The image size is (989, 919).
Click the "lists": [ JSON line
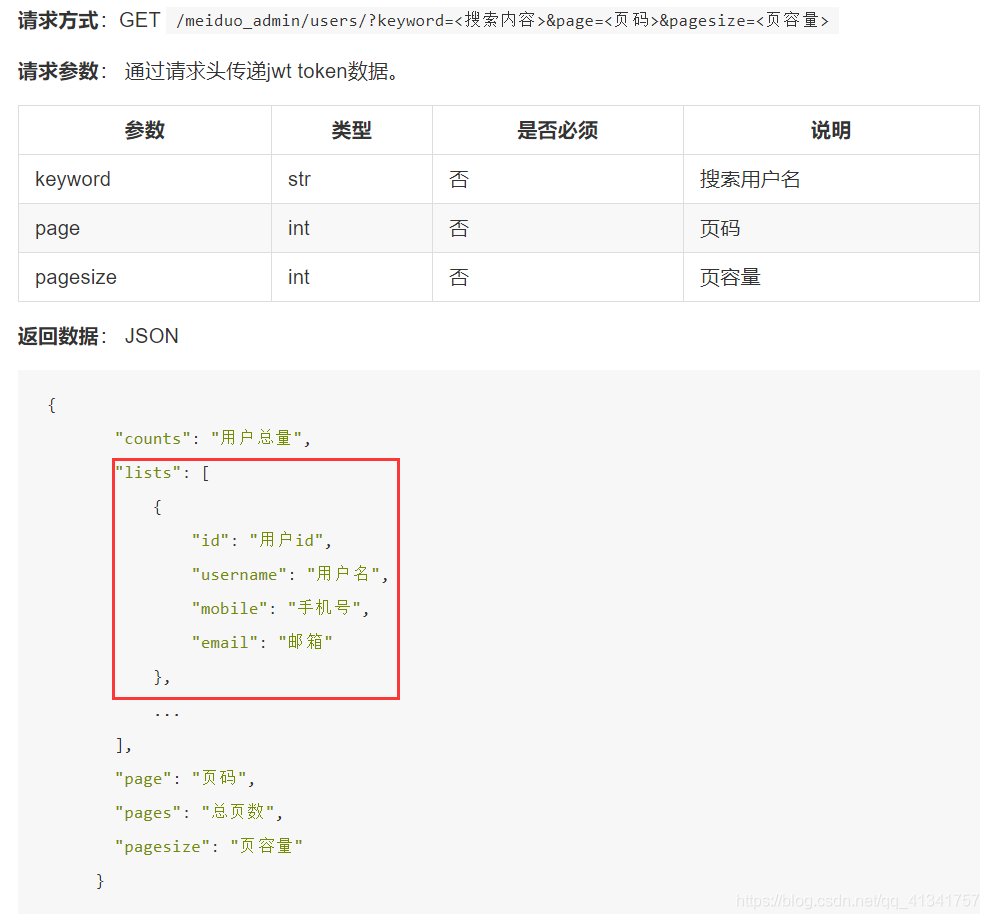pos(162,472)
